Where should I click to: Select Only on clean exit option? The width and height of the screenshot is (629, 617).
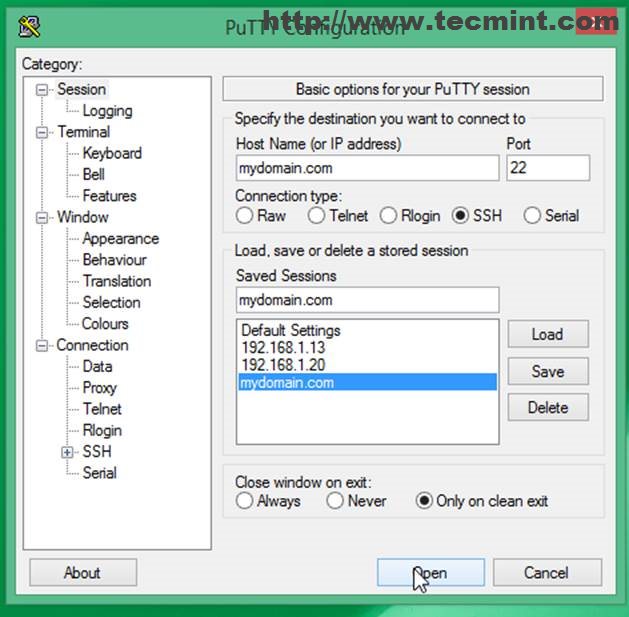coord(424,501)
